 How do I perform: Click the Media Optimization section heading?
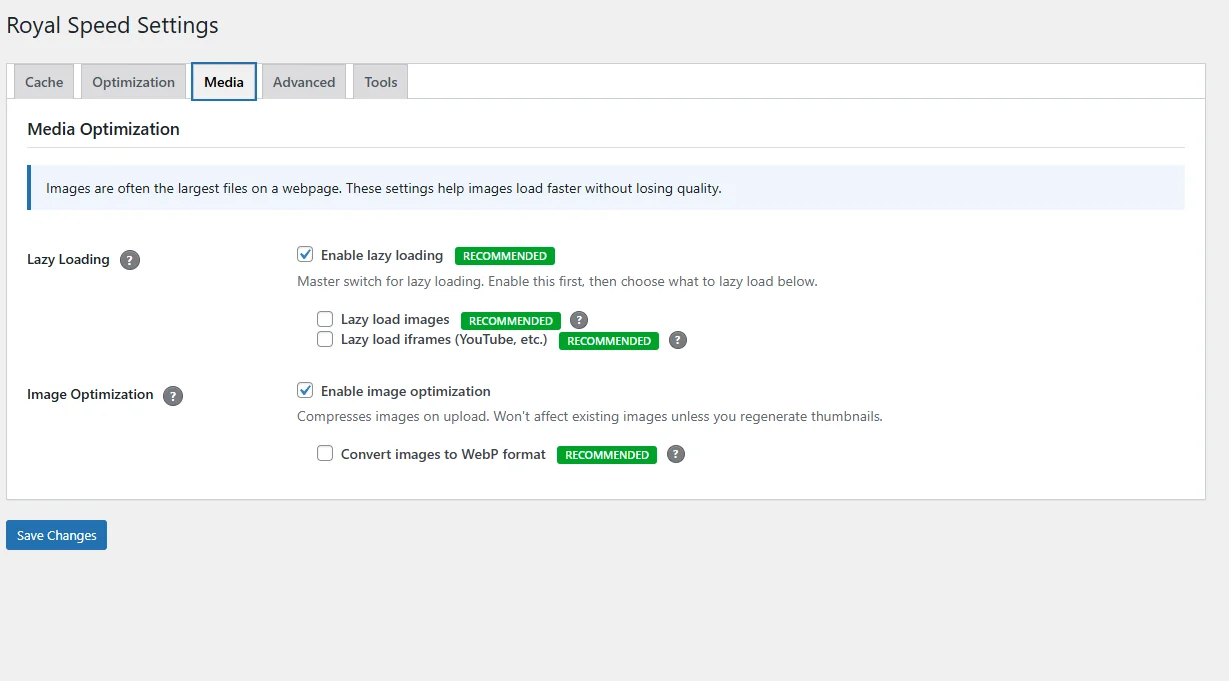(x=103, y=129)
